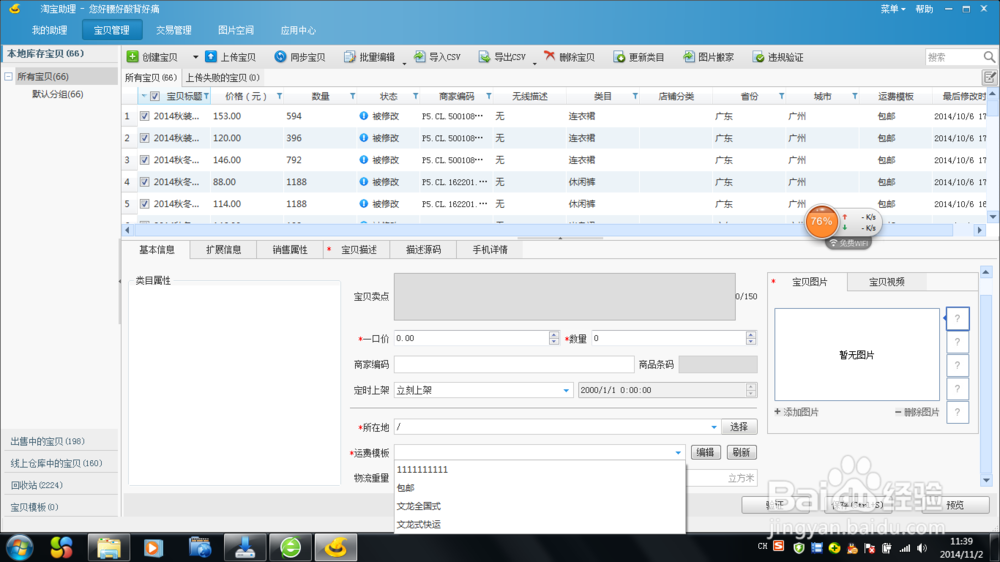Screen dimensions: 1000x562
Task: Switch to the 扩展信息 tab
Action: click(223, 249)
